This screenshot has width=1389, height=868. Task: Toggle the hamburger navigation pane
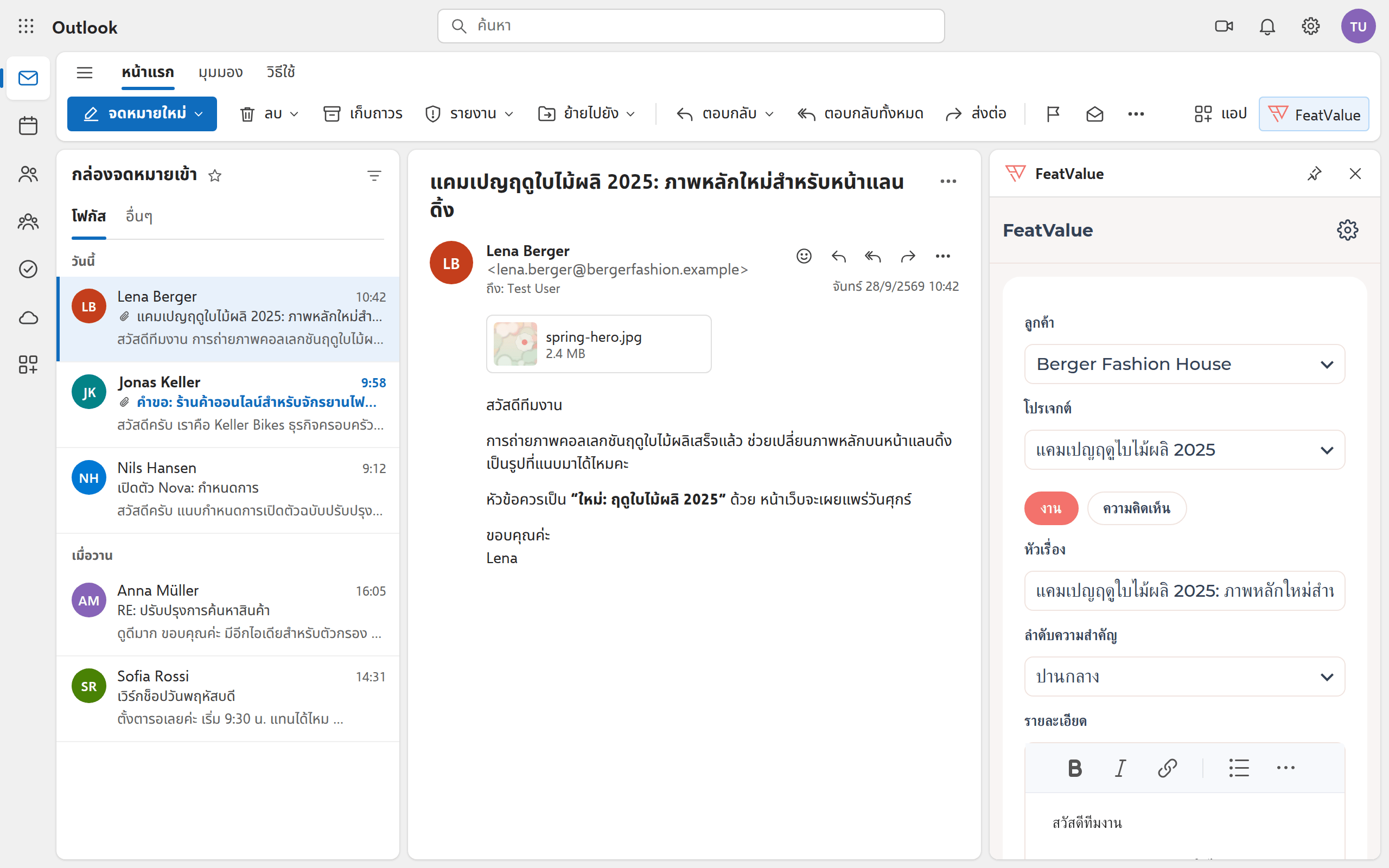tap(85, 72)
